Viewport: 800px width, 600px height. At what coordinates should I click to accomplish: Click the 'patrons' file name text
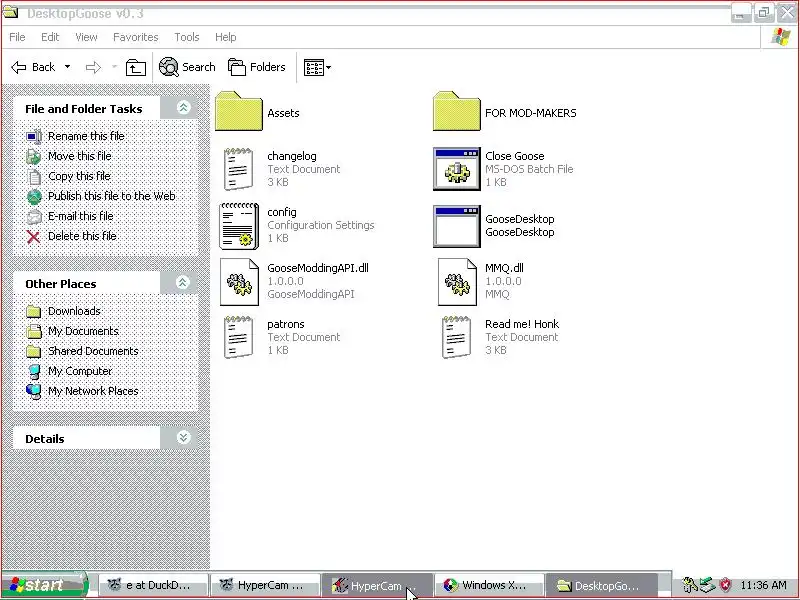pos(286,324)
